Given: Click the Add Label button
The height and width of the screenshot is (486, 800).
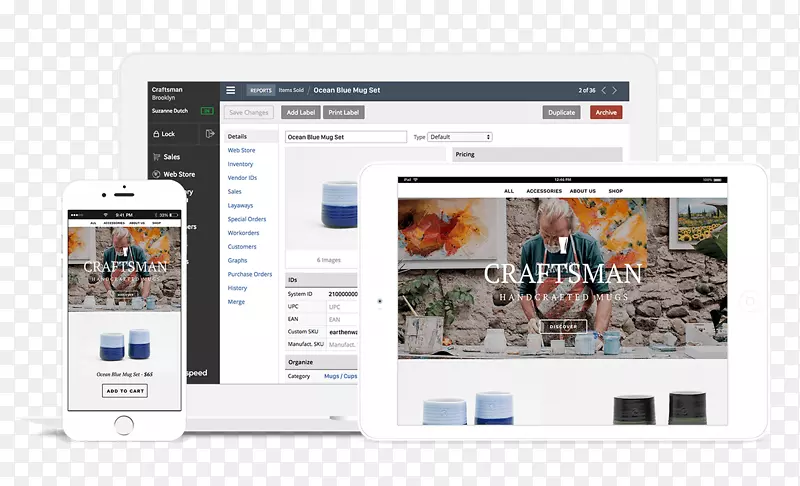Looking at the screenshot, I should (301, 112).
